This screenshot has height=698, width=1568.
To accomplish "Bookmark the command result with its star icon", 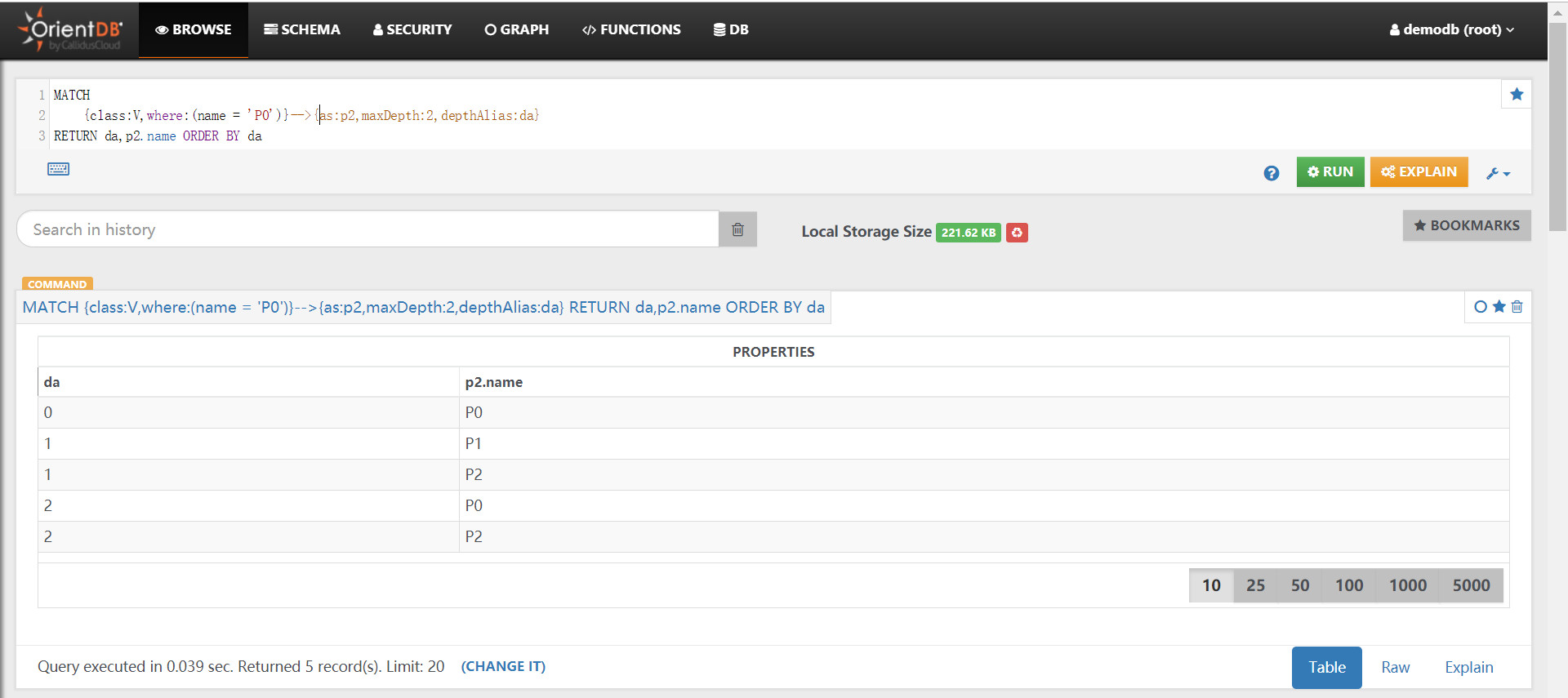I will (1499, 307).
